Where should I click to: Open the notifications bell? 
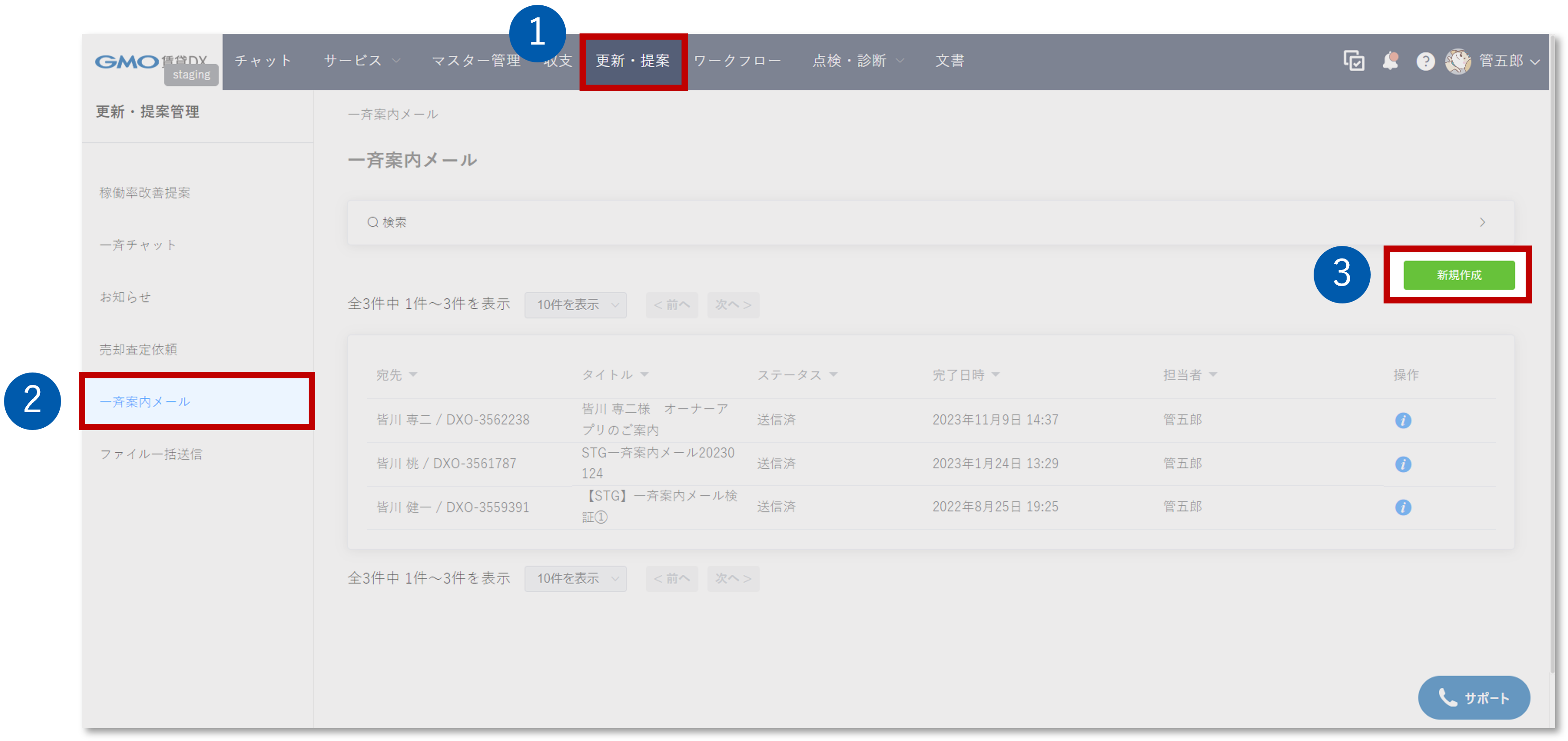1390,61
